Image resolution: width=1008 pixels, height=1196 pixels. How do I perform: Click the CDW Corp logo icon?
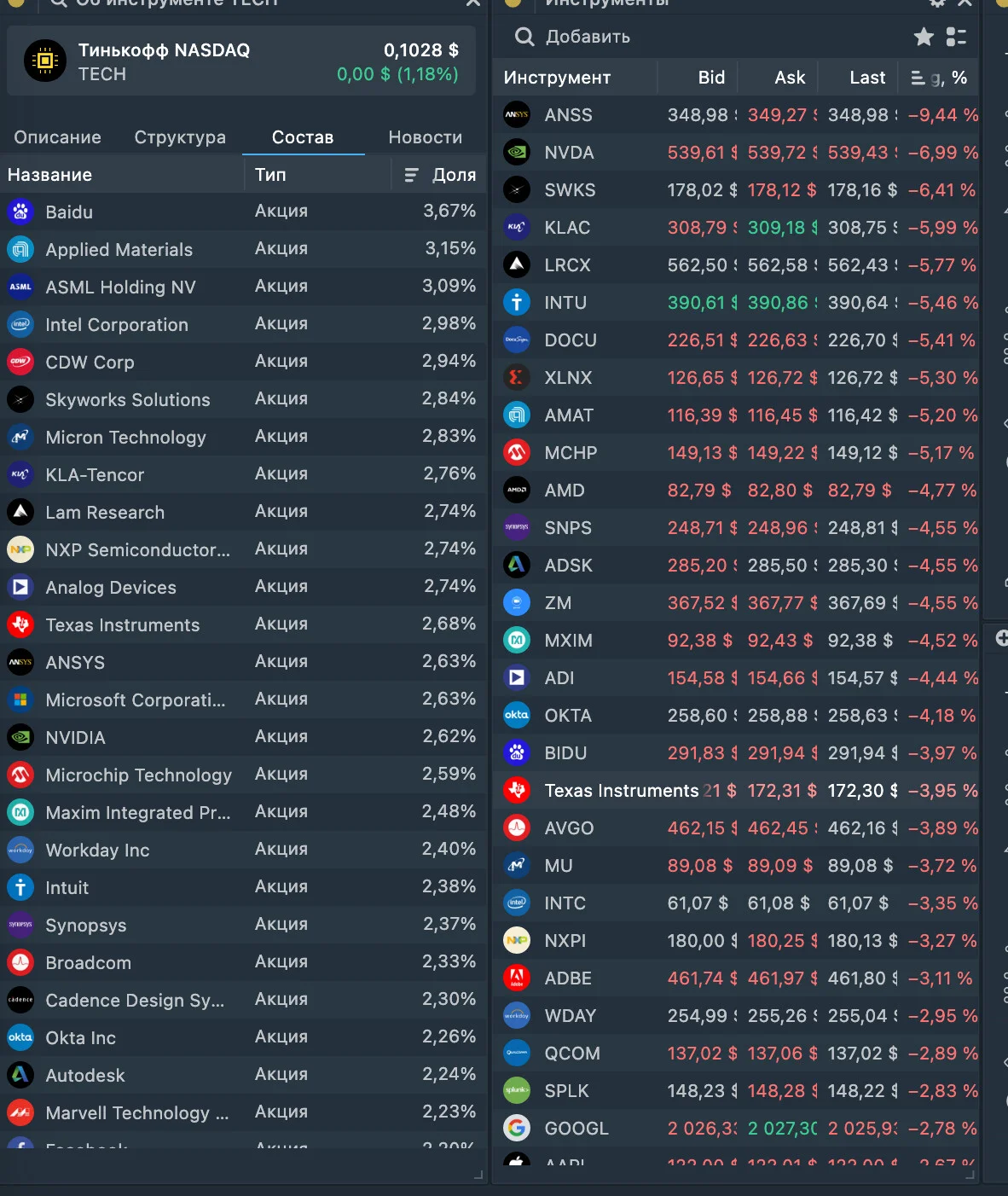[20, 362]
